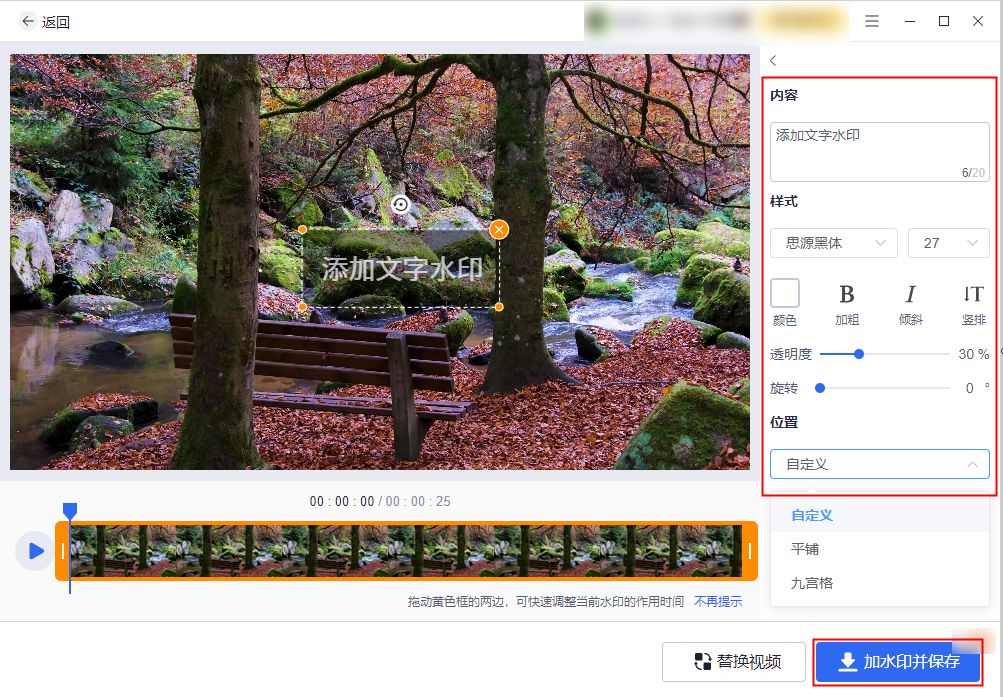
Task: Click the current time 00 : 00 : 00
Action: [342, 501]
